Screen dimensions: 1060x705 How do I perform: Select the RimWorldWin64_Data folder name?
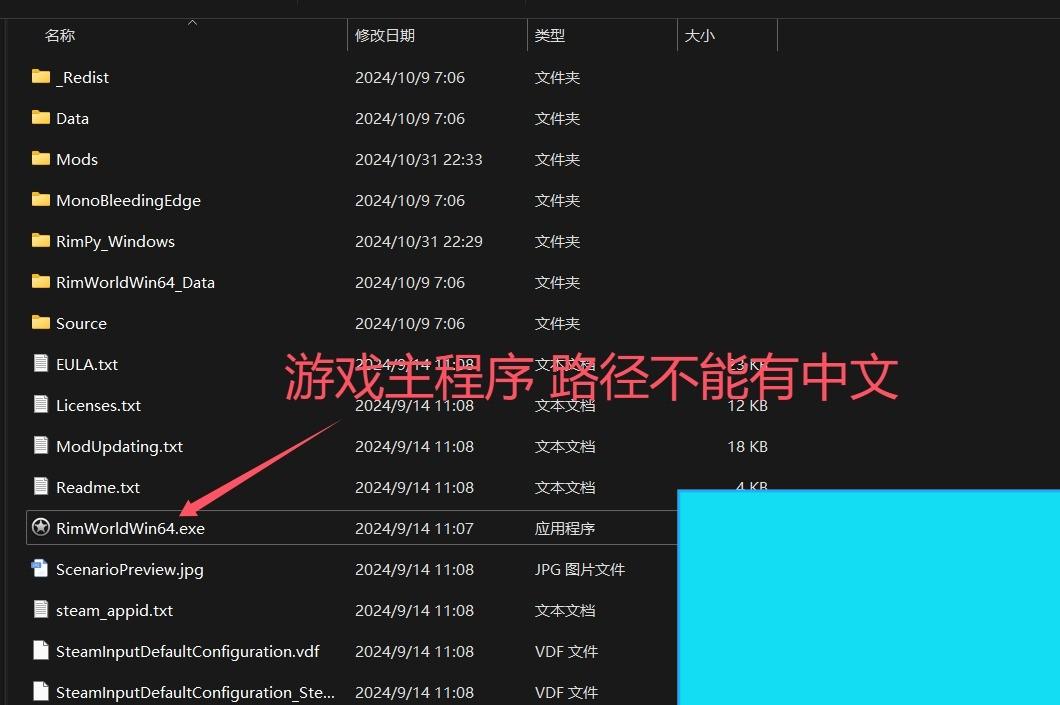pyautogui.click(x=135, y=283)
